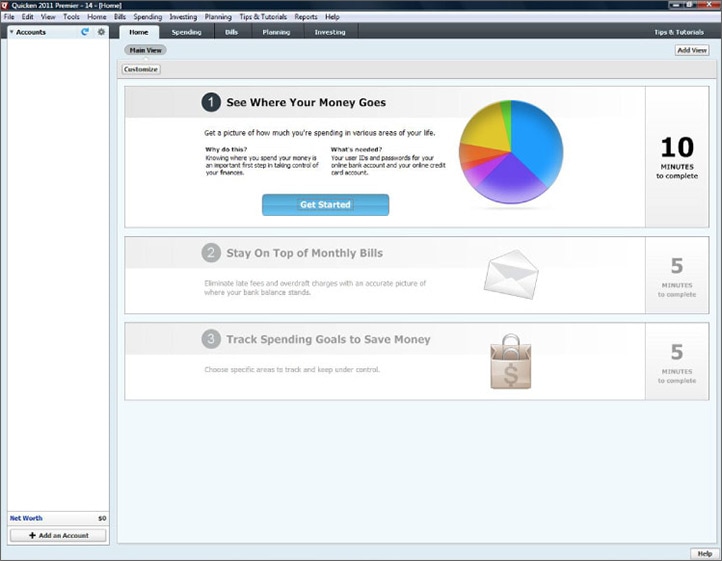Click the 5 minutes panel for Spending Goals
This screenshot has height=561, width=722.
[677, 362]
